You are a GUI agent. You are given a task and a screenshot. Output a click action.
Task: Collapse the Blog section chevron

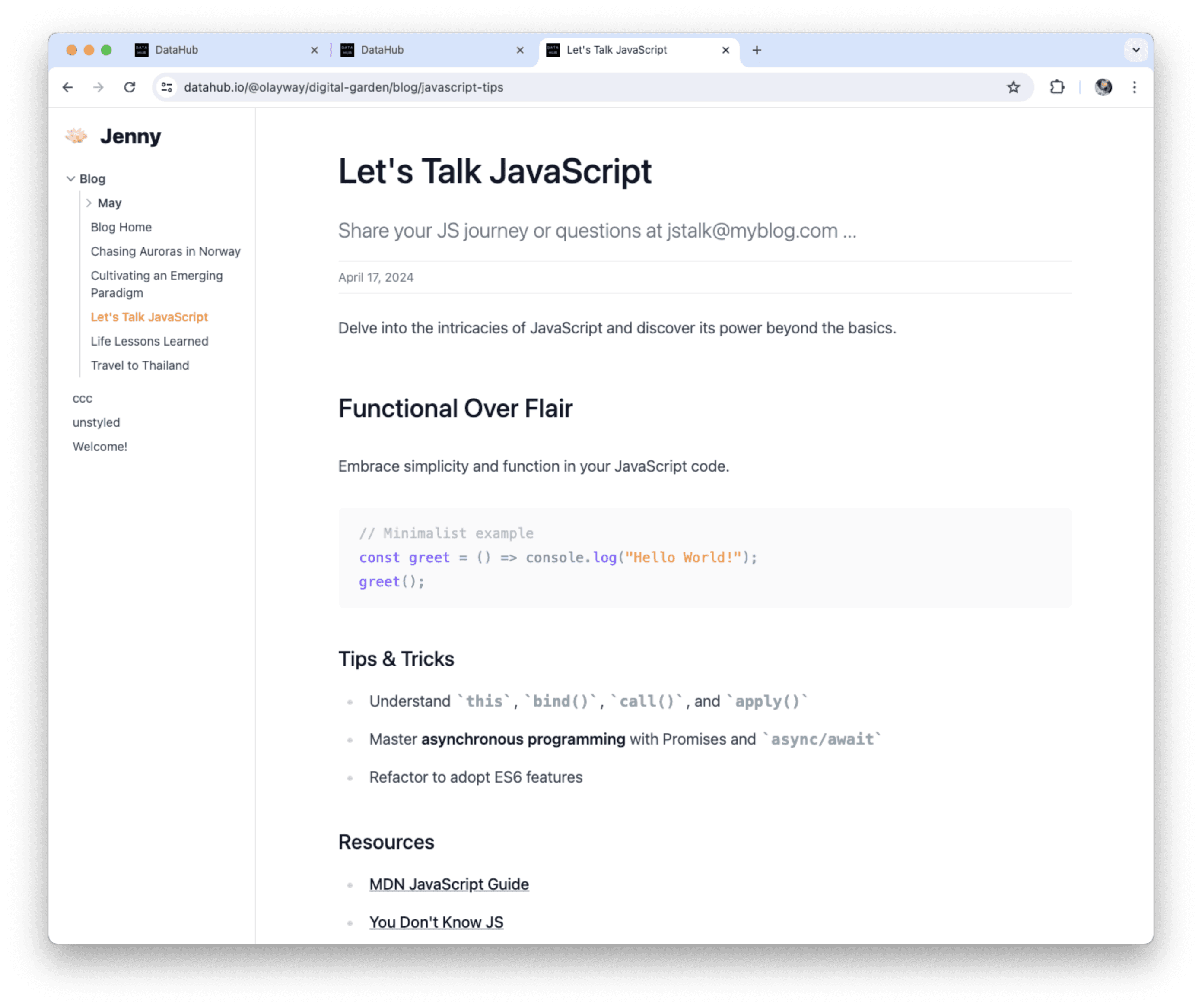(x=71, y=178)
